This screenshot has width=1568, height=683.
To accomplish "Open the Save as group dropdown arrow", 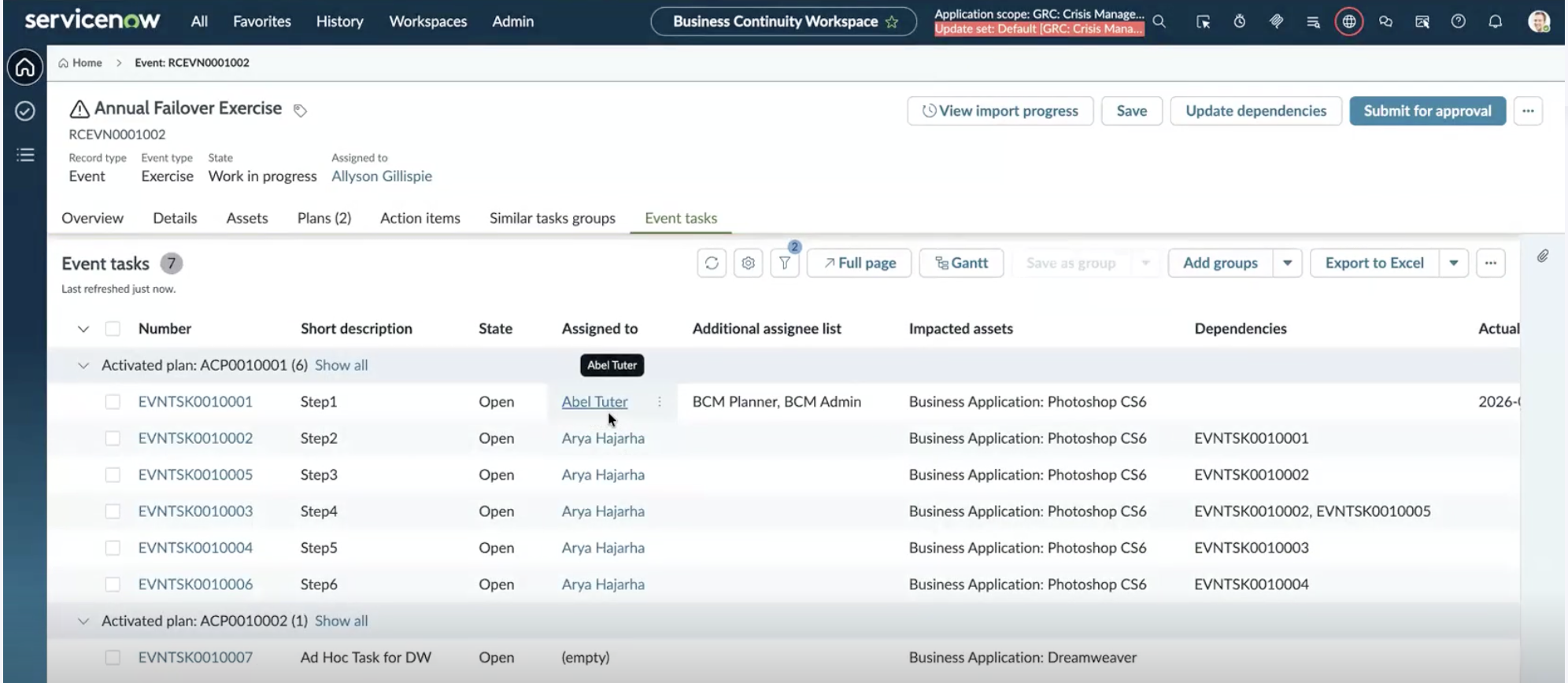I will point(1146,263).
